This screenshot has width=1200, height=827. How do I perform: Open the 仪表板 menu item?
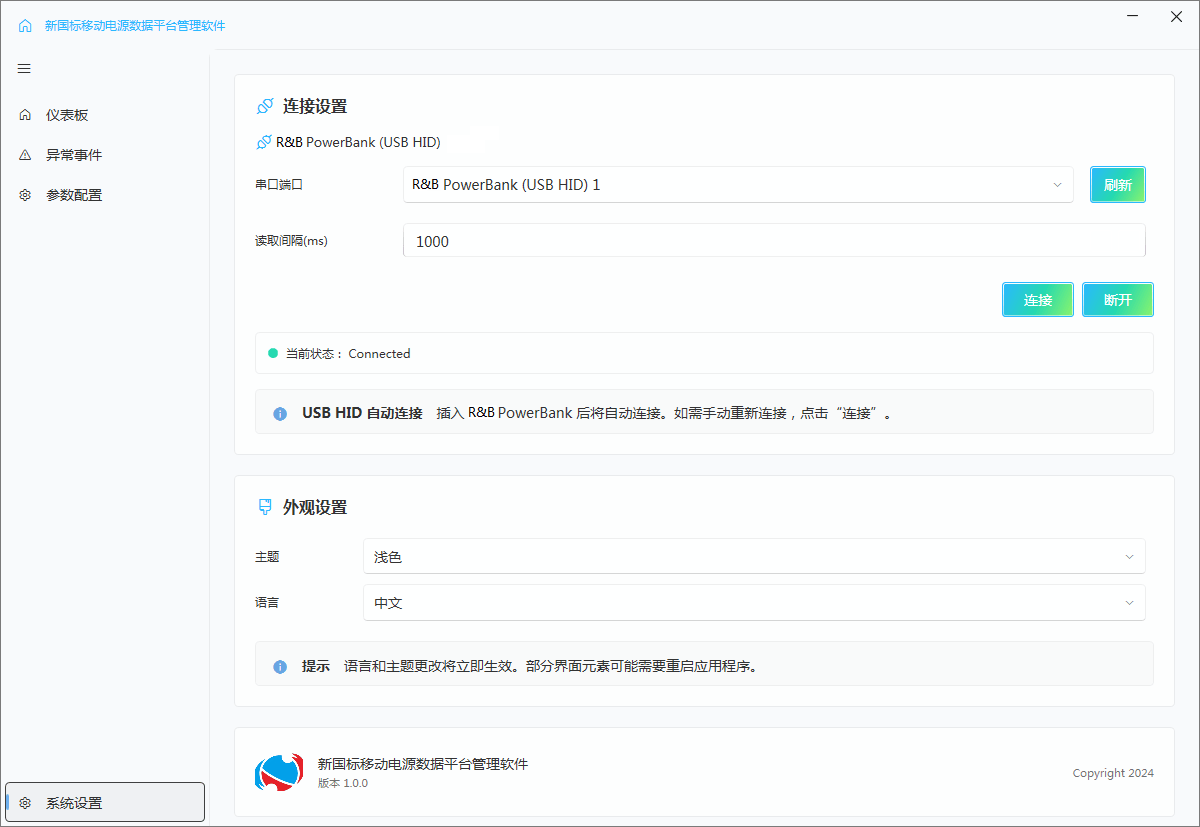click(67, 115)
